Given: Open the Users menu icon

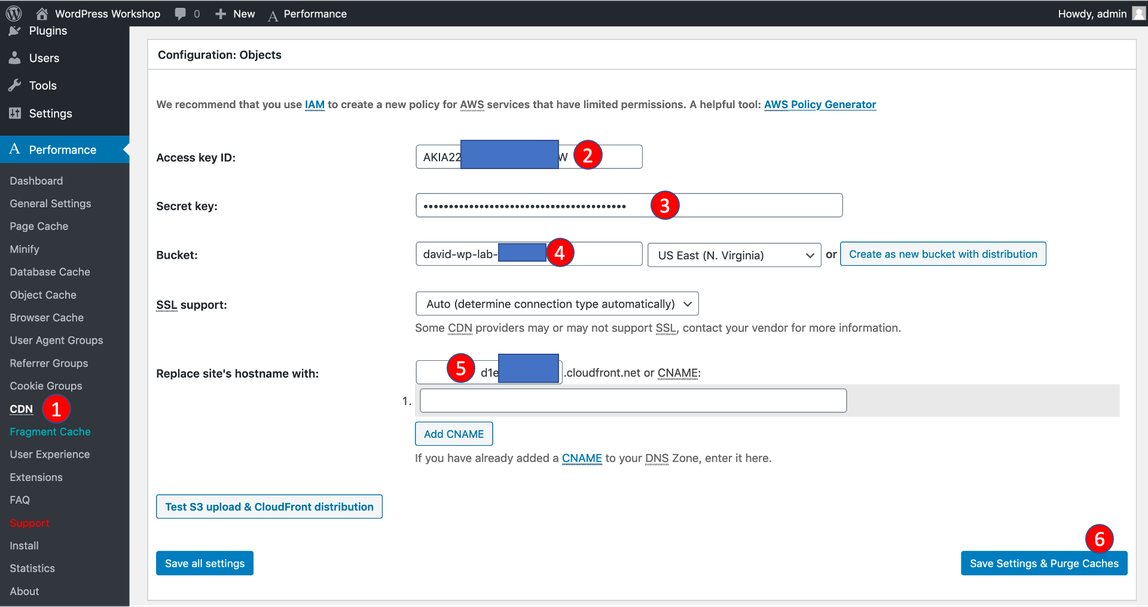Looking at the screenshot, I should 15,58.
